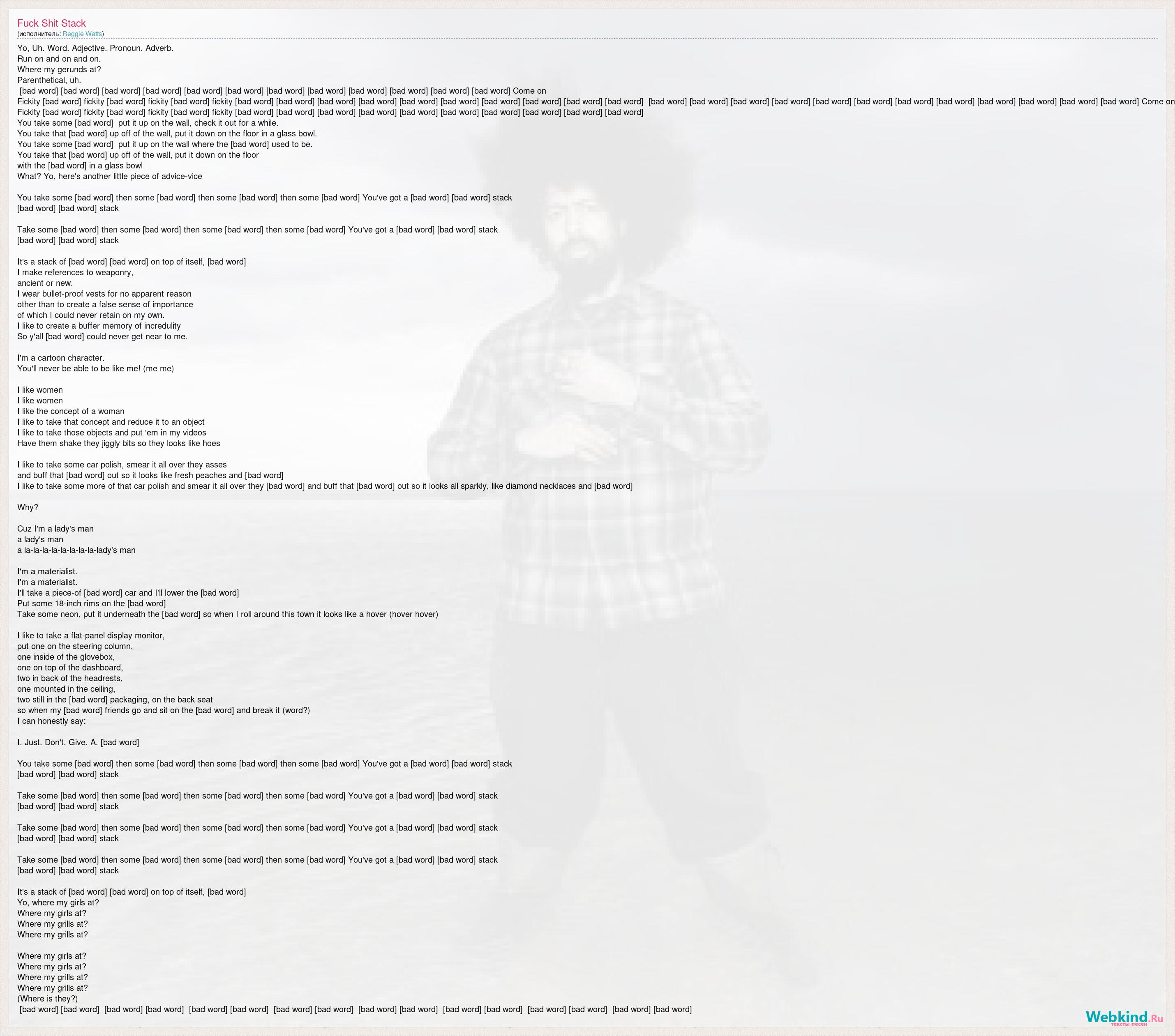Click 'I make references to weaponry,' line
This screenshot has height=1036, width=1175.
(75, 272)
